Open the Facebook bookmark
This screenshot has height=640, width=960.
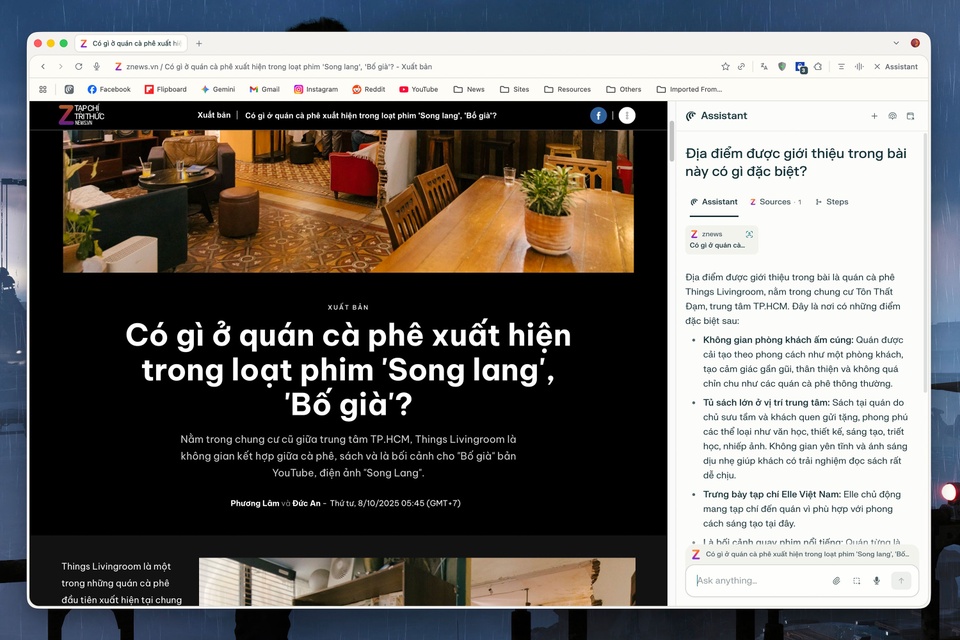tap(109, 89)
